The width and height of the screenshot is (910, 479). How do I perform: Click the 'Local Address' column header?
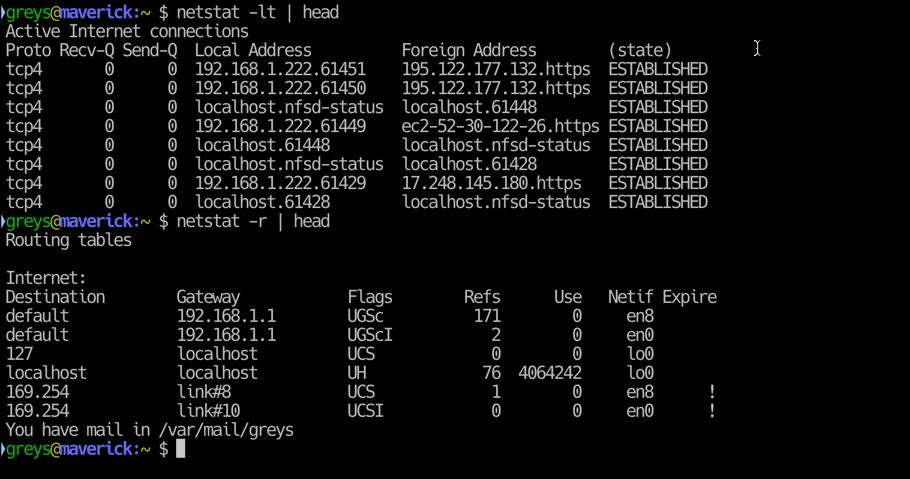253,51
